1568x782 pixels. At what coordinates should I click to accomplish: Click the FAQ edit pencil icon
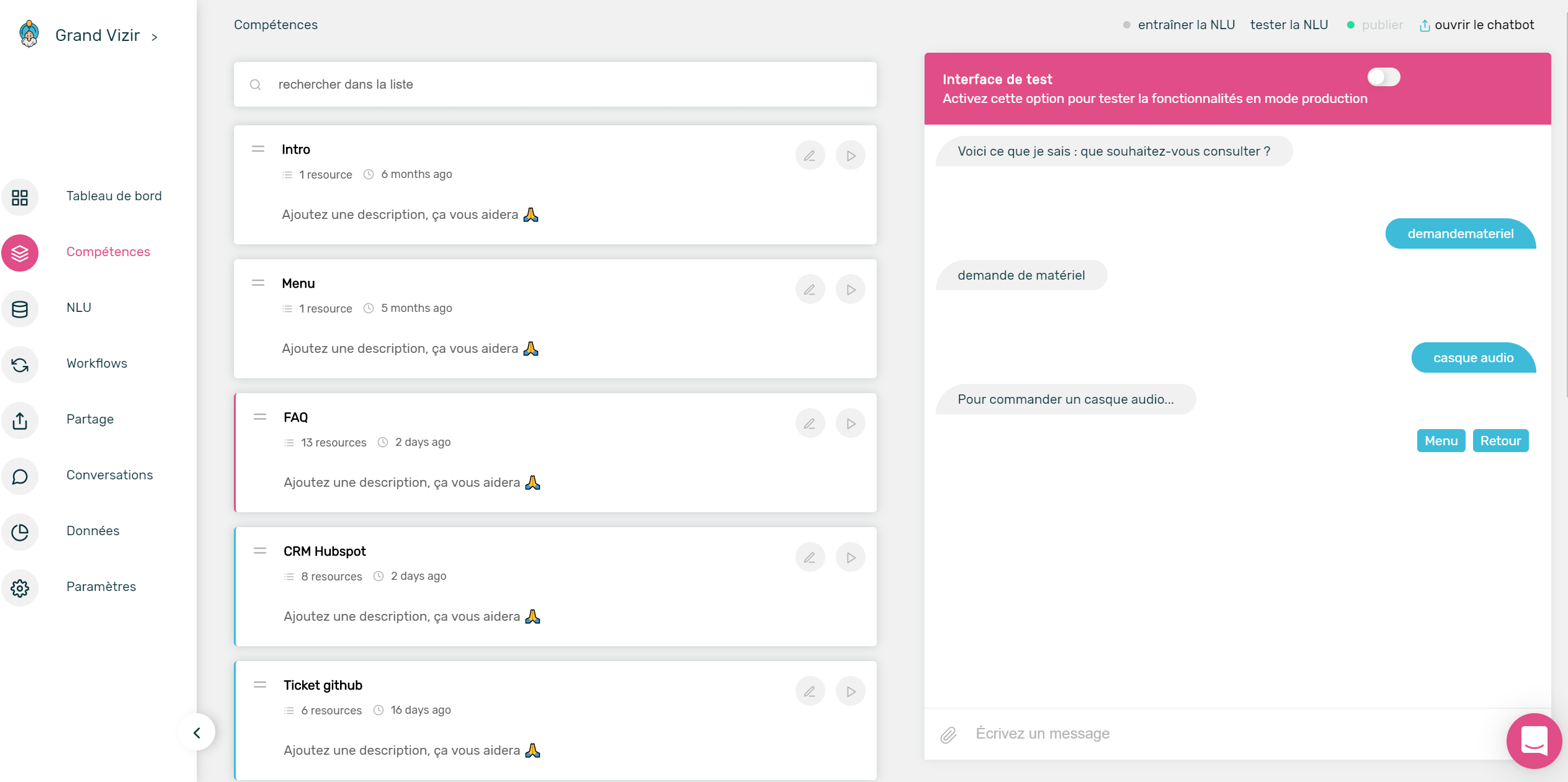[810, 423]
